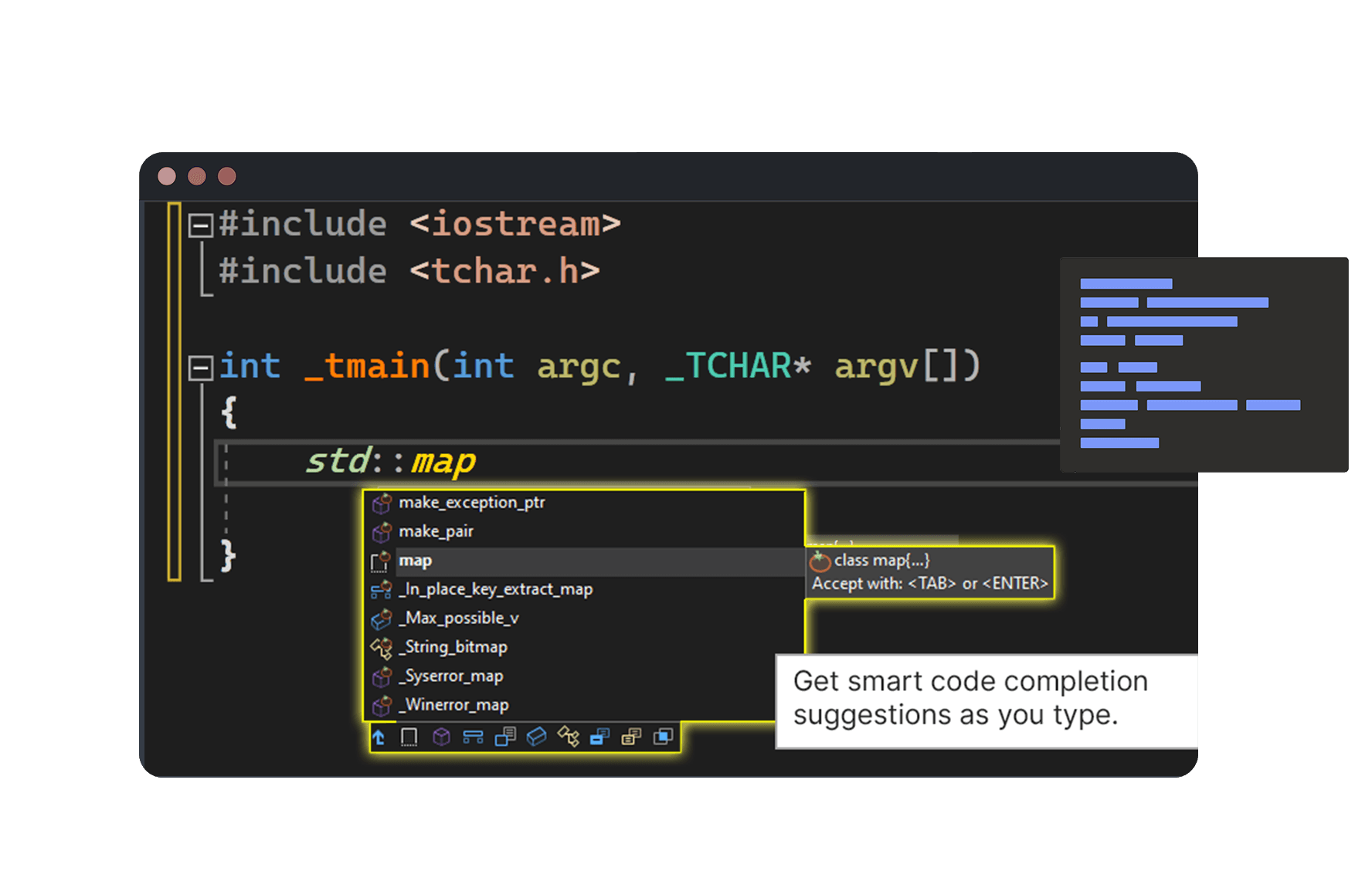Accept the map completion suggestion

point(416,561)
